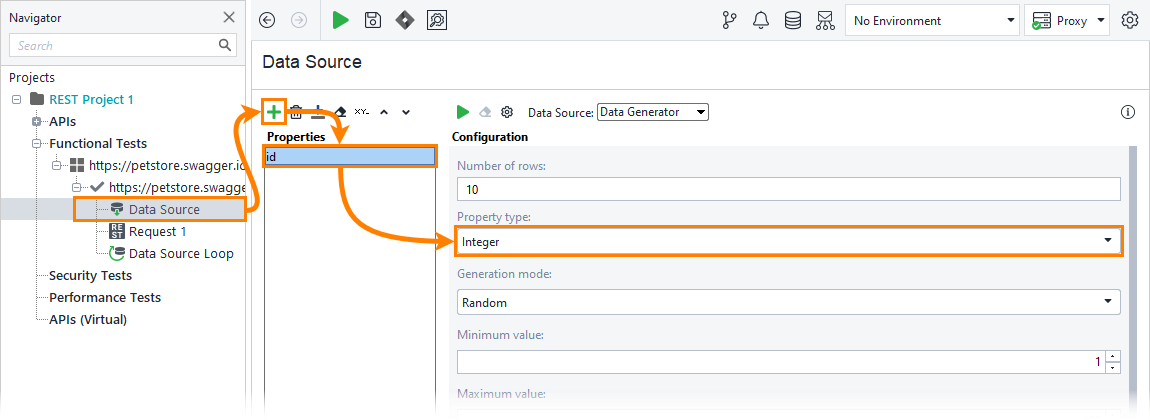Click the black diamond Jira icon in the toolbar
Screen dimensions: 1150x420
coord(405,21)
